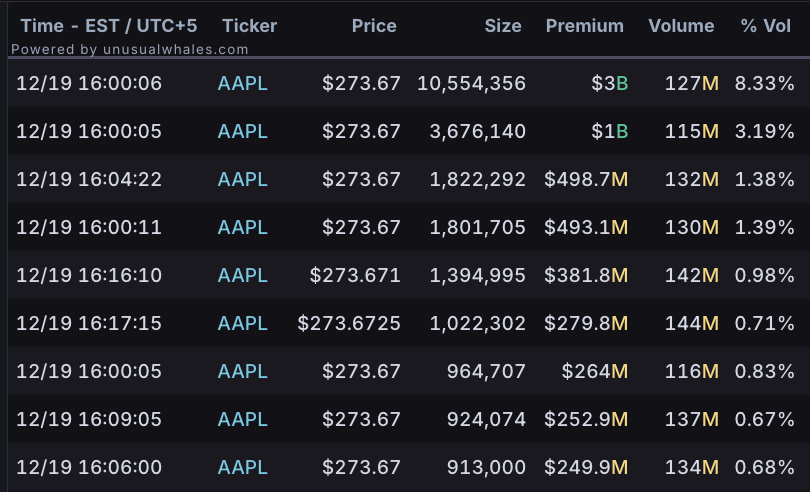Image resolution: width=810 pixels, height=492 pixels.
Task: Pick the 142M volume value
Action: (x=692, y=275)
